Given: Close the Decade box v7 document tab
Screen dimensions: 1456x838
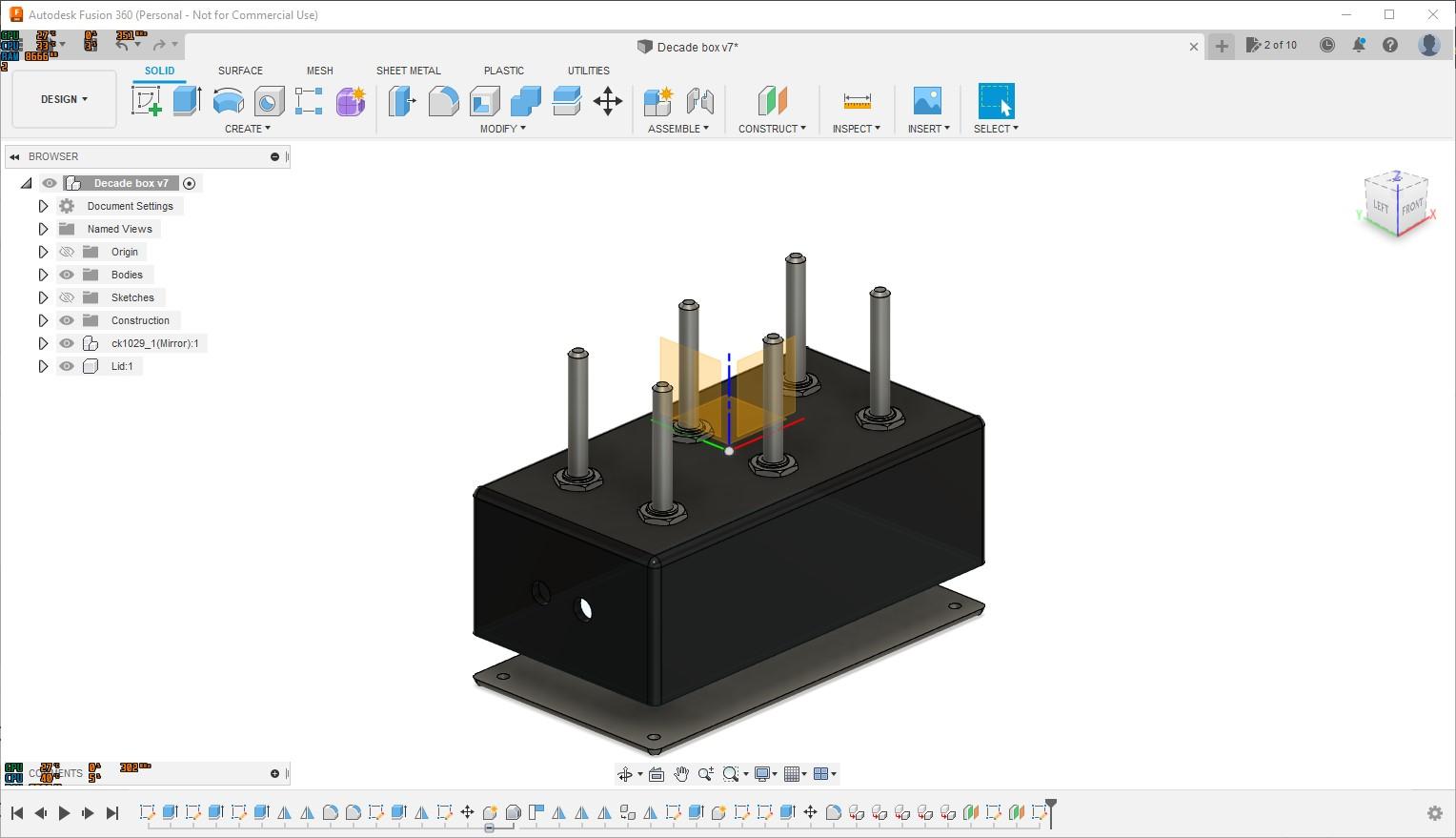Looking at the screenshot, I should click(x=1194, y=47).
